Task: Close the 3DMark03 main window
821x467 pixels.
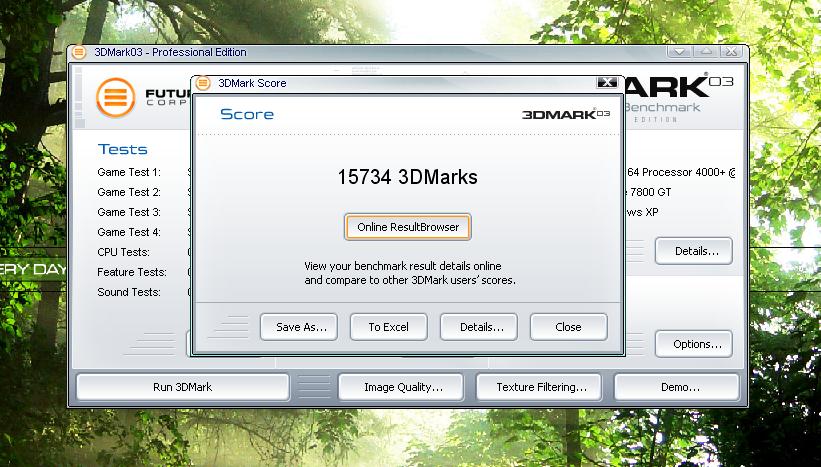Action: tap(731, 52)
